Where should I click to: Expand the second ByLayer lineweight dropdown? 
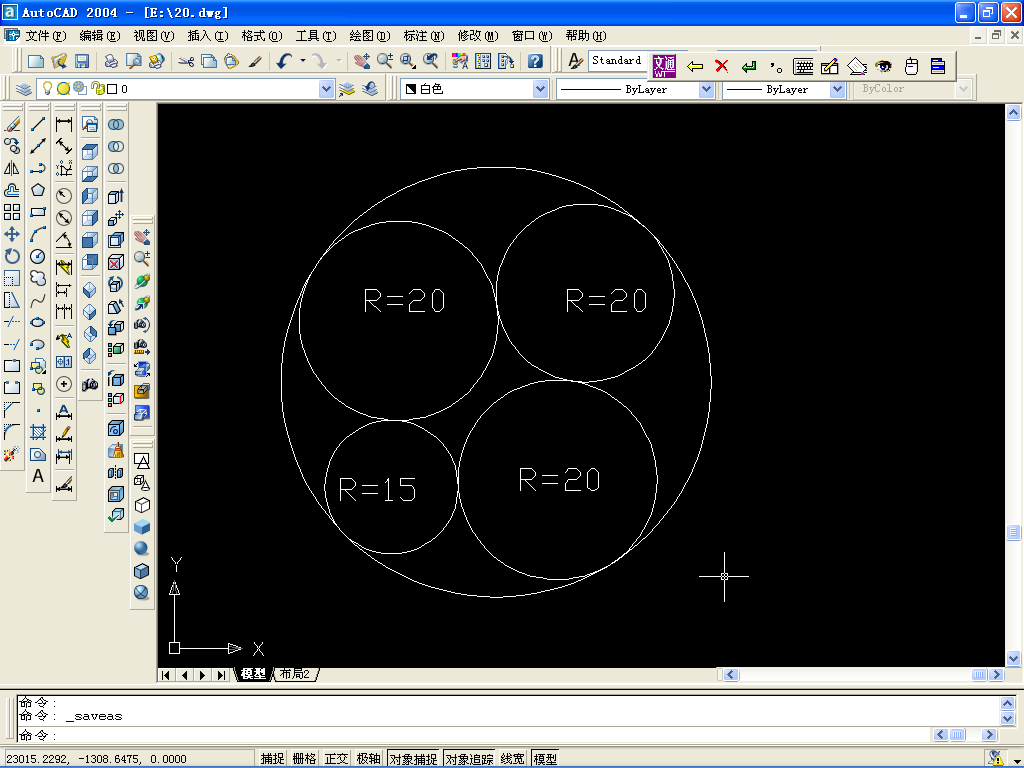837,89
